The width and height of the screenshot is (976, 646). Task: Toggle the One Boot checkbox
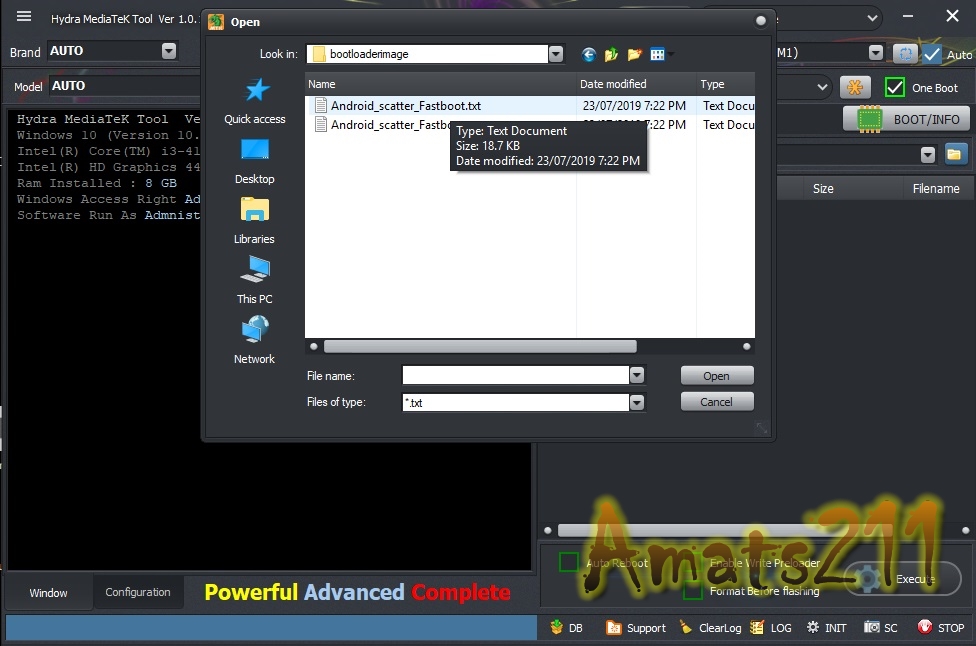click(894, 88)
